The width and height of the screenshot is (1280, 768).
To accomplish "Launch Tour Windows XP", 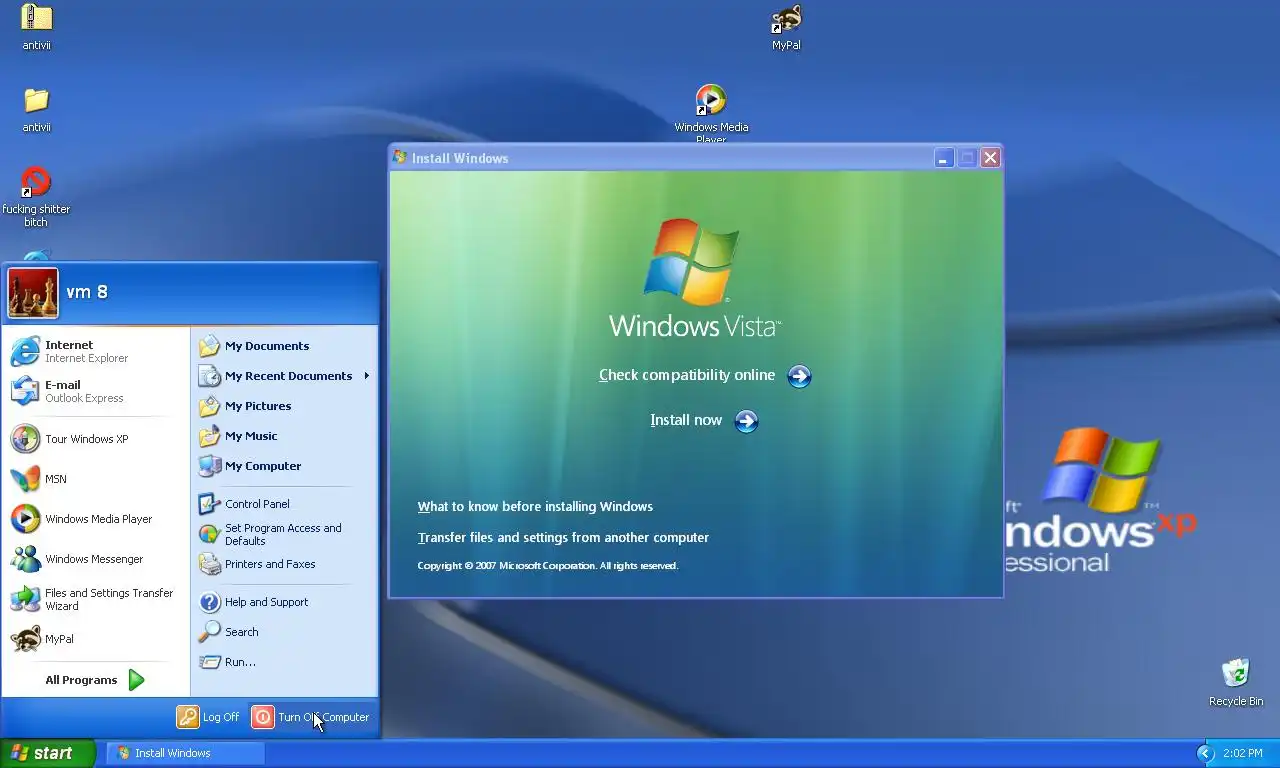I will pyautogui.click(x=96, y=439).
